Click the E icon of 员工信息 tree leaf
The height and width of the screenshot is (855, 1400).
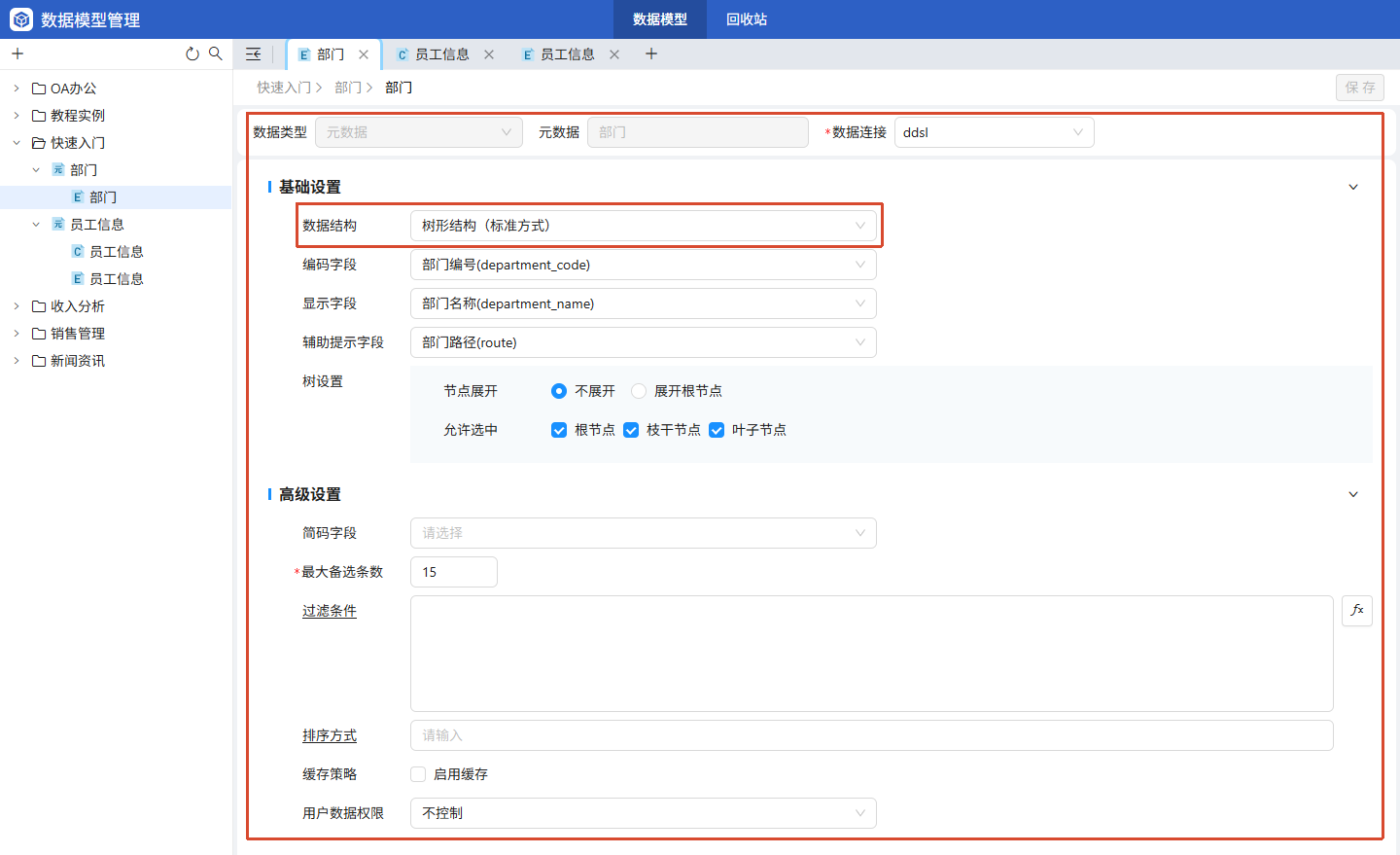coord(78,279)
